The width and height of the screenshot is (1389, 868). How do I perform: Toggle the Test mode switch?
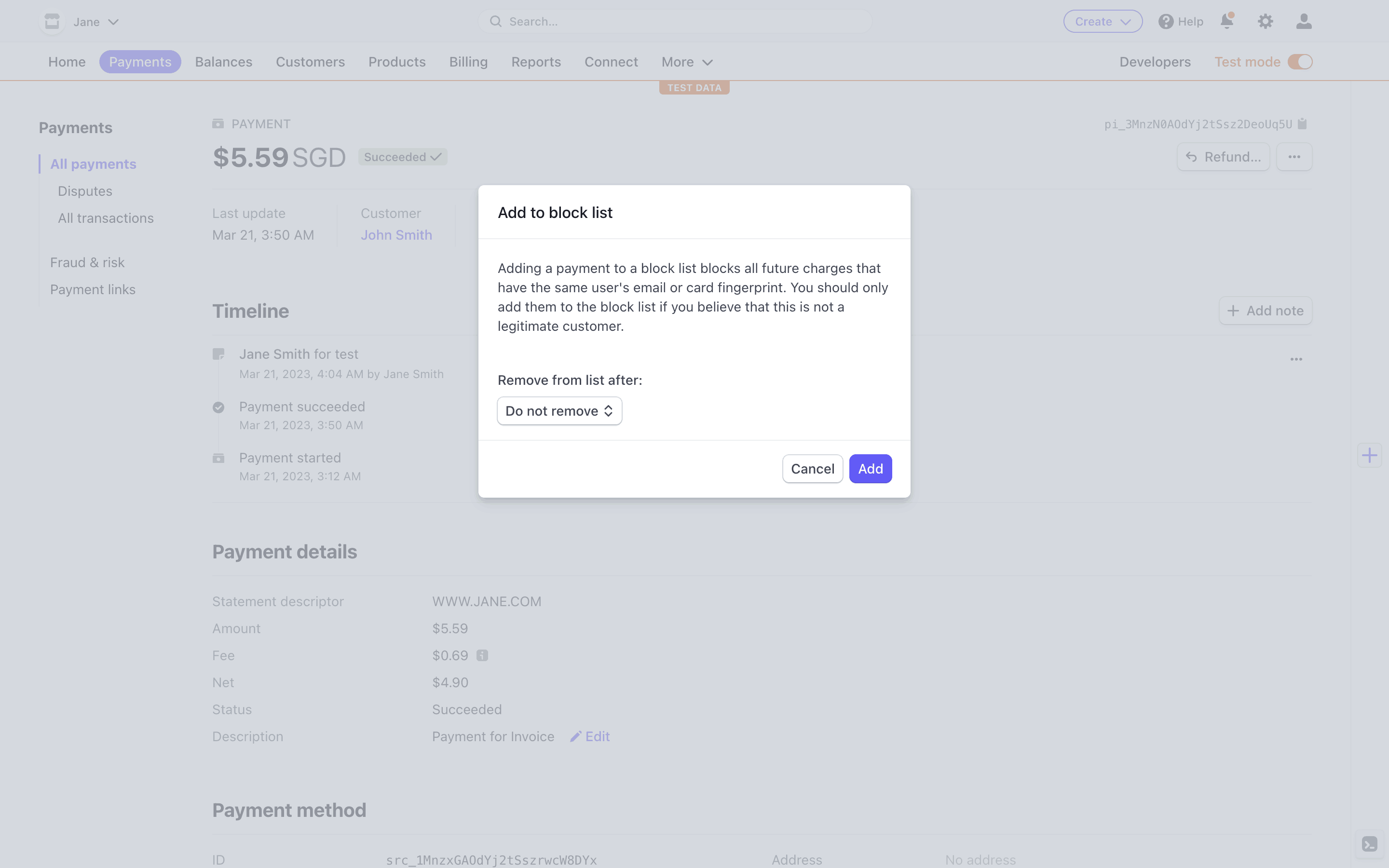1300,61
